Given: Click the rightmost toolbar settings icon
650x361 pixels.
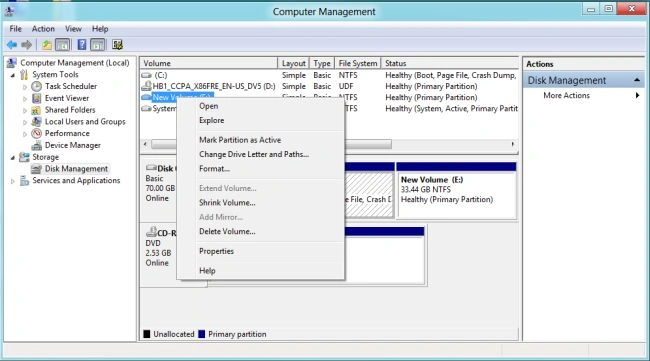Looking at the screenshot, I should point(117,45).
